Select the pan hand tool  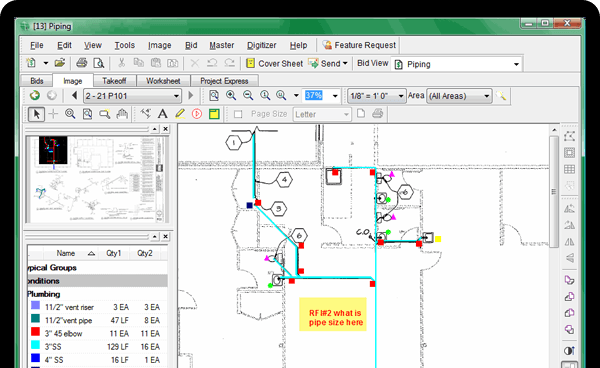(122, 114)
